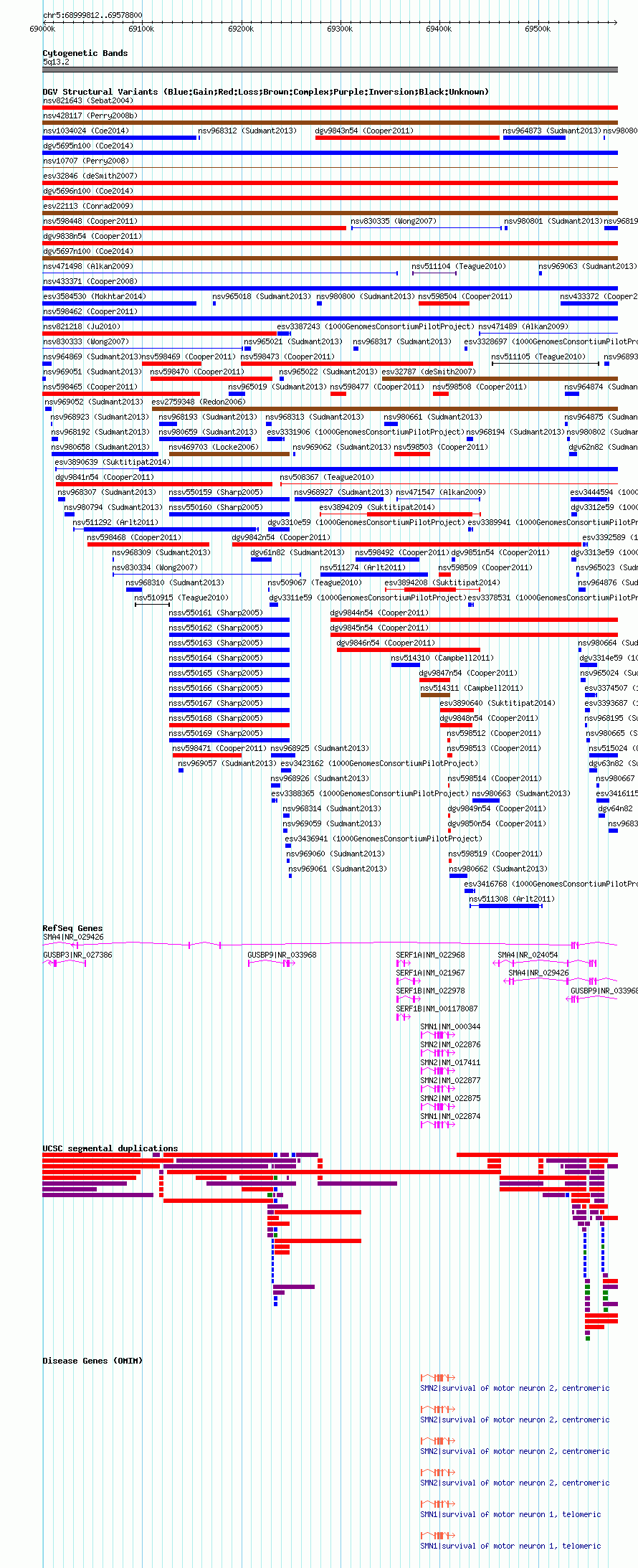This screenshot has width=638, height=1568.
Task: Select variant nsv511104 (Teague2010)
Action: pyautogui.click(x=459, y=266)
